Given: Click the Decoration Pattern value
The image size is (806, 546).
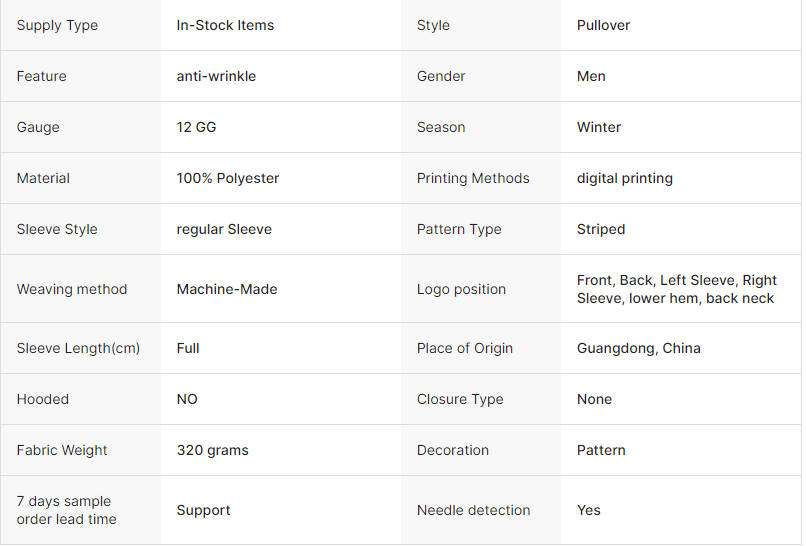Looking at the screenshot, I should tap(601, 450).
